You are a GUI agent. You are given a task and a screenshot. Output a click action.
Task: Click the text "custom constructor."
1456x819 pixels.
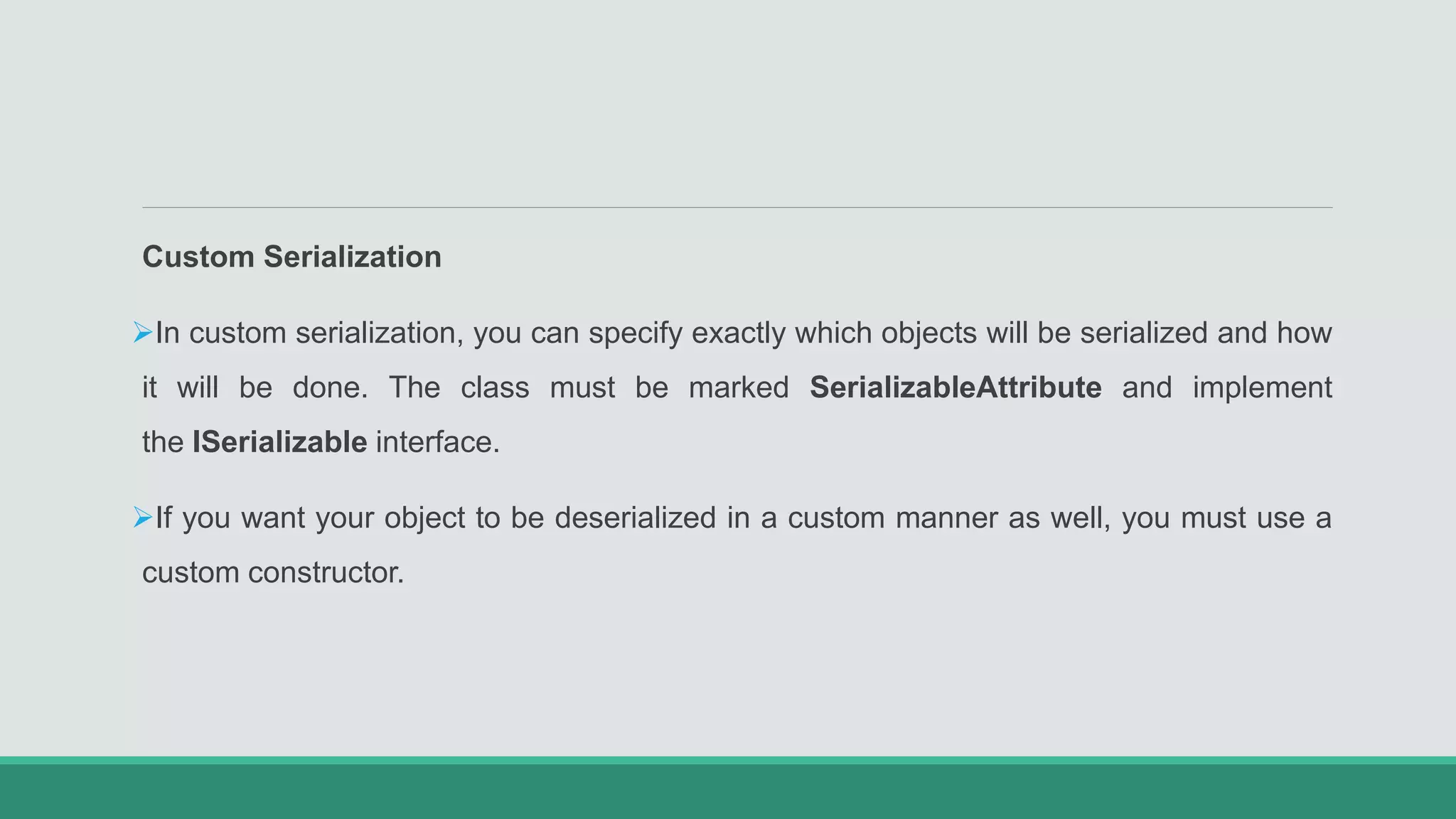(x=273, y=572)
